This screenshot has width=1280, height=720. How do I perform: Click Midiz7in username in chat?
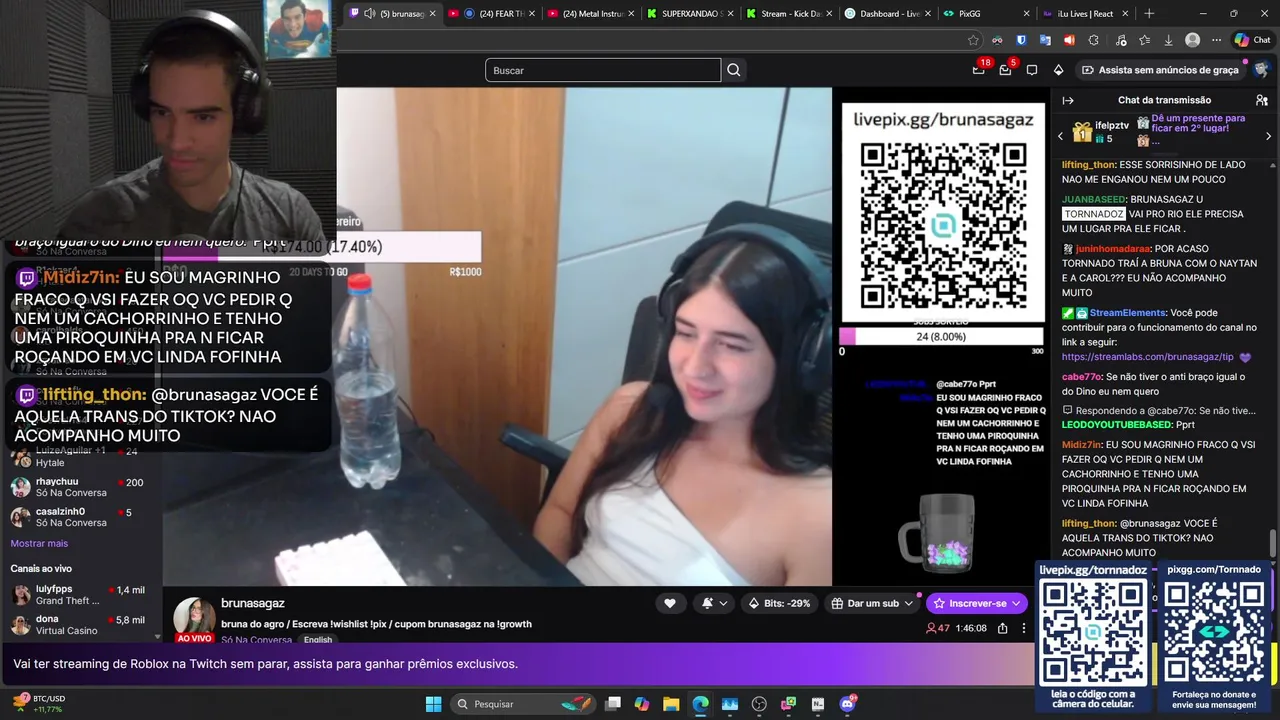(x=1082, y=444)
